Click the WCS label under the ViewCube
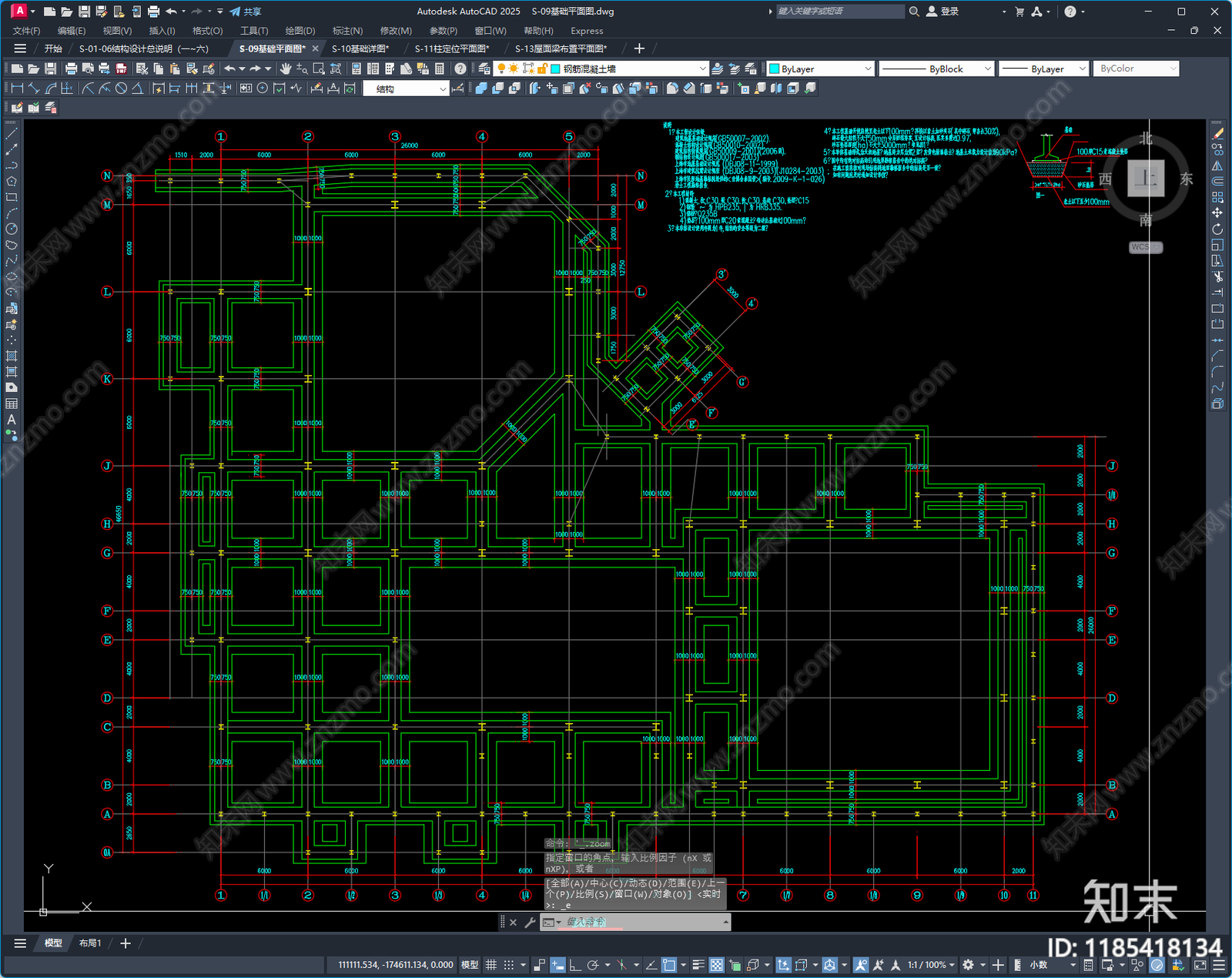Screen dimensions: 1232x978 point(1145,247)
